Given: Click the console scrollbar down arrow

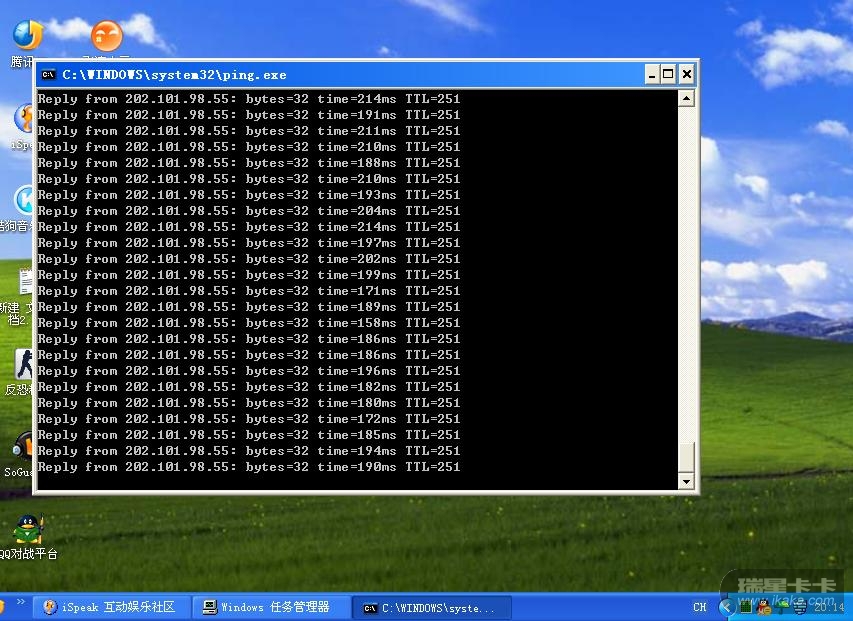Looking at the screenshot, I should [686, 481].
